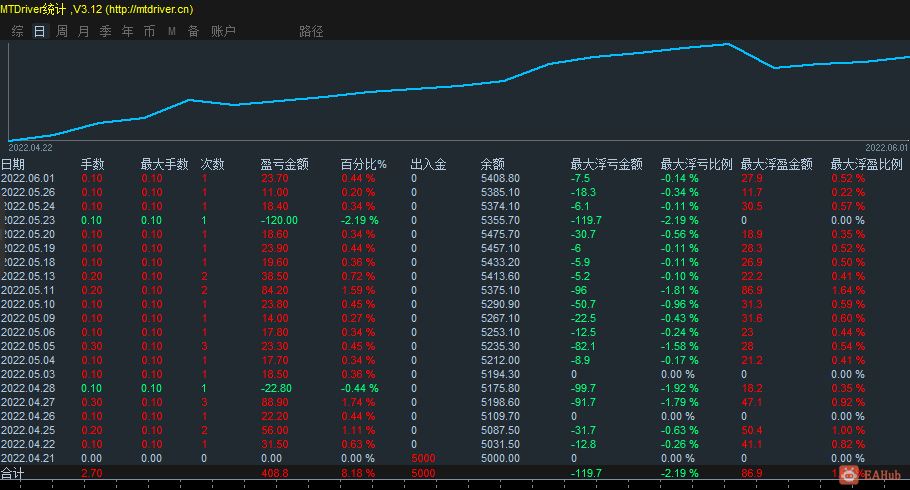
Task: Click the 最大浮盈比例 column header
Action: coord(866,164)
